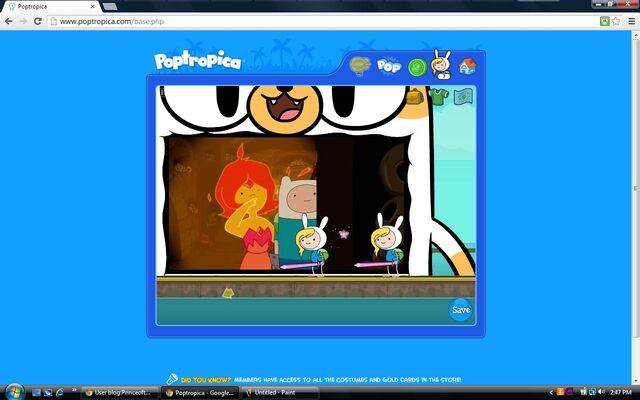The width and height of the screenshot is (640, 400).
Task: Switch to Untitled - Paint taskbar window
Action: coord(280,393)
